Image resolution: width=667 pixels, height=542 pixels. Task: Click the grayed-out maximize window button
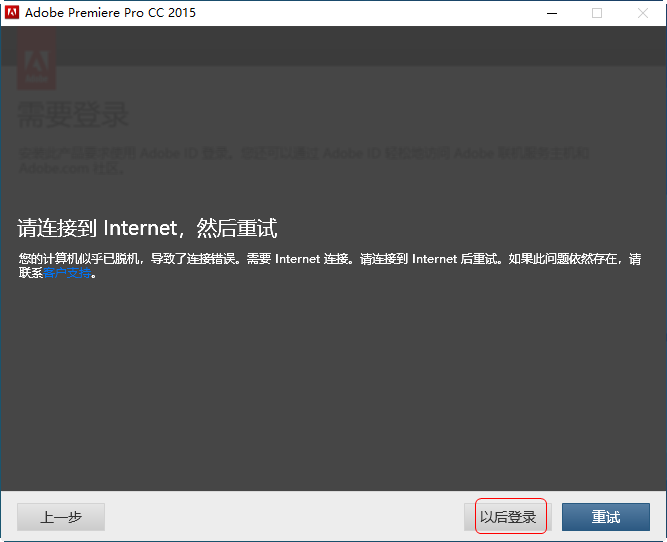tap(597, 13)
